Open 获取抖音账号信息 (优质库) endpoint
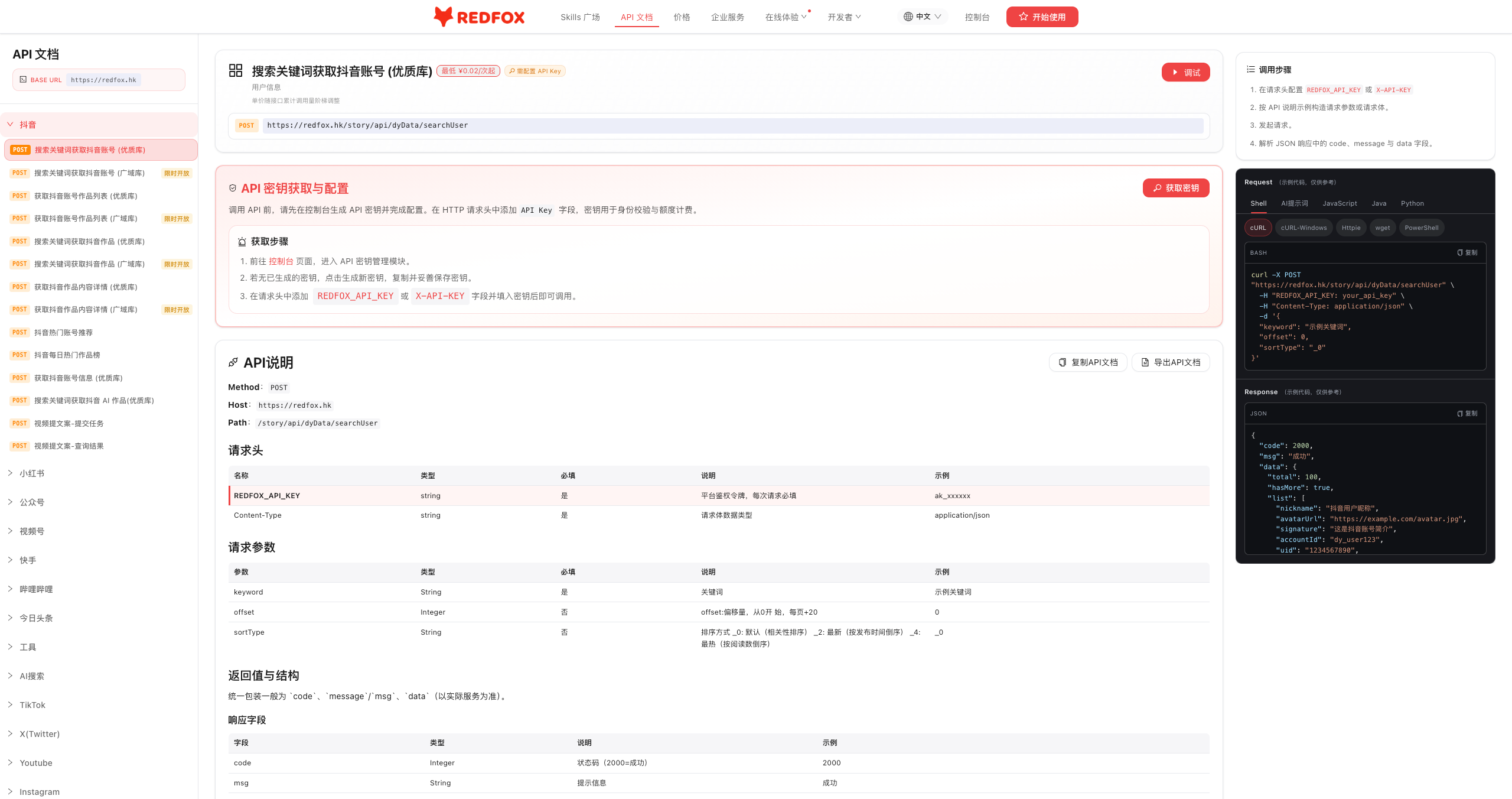The image size is (1512, 799). tap(100, 378)
